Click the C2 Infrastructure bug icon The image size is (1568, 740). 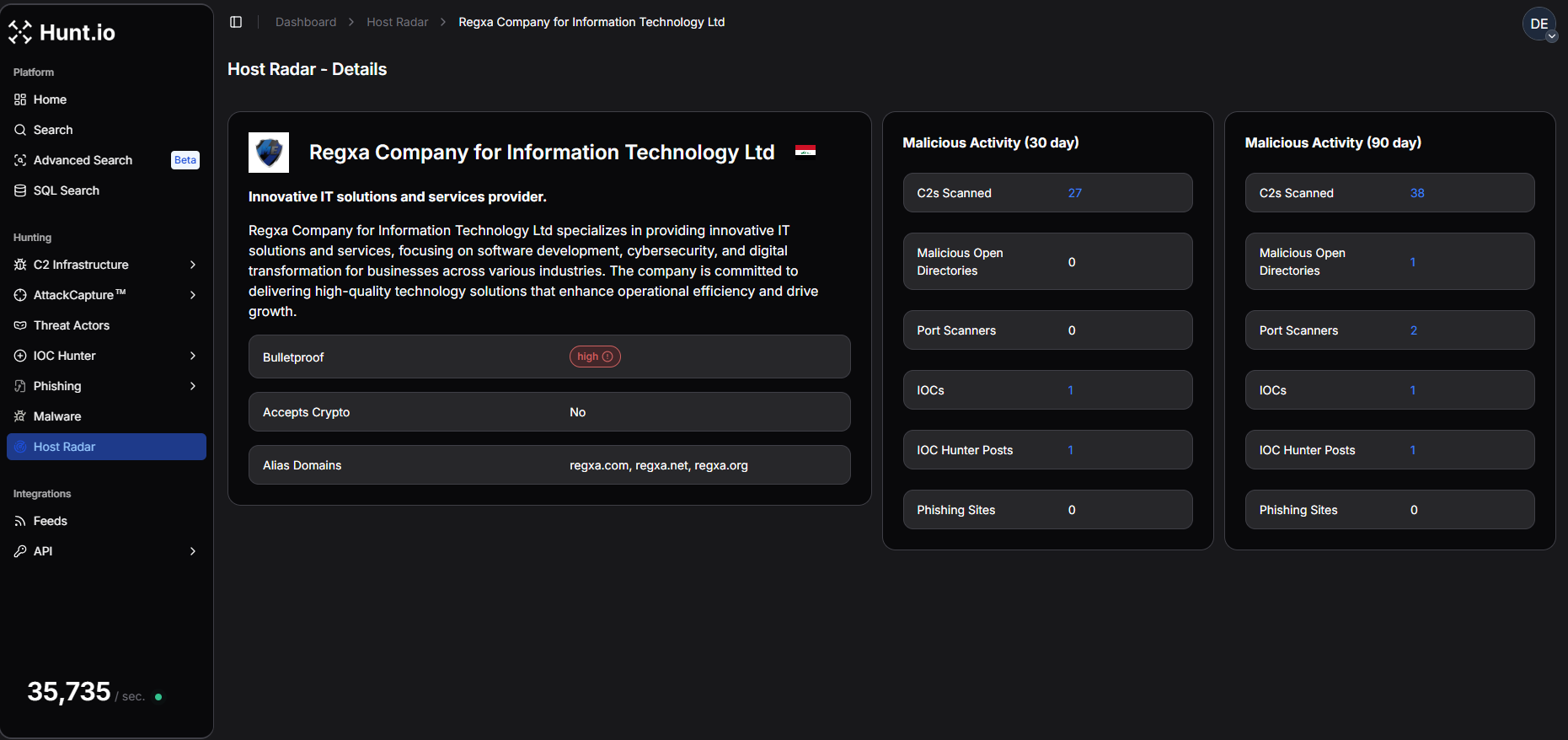pos(20,265)
